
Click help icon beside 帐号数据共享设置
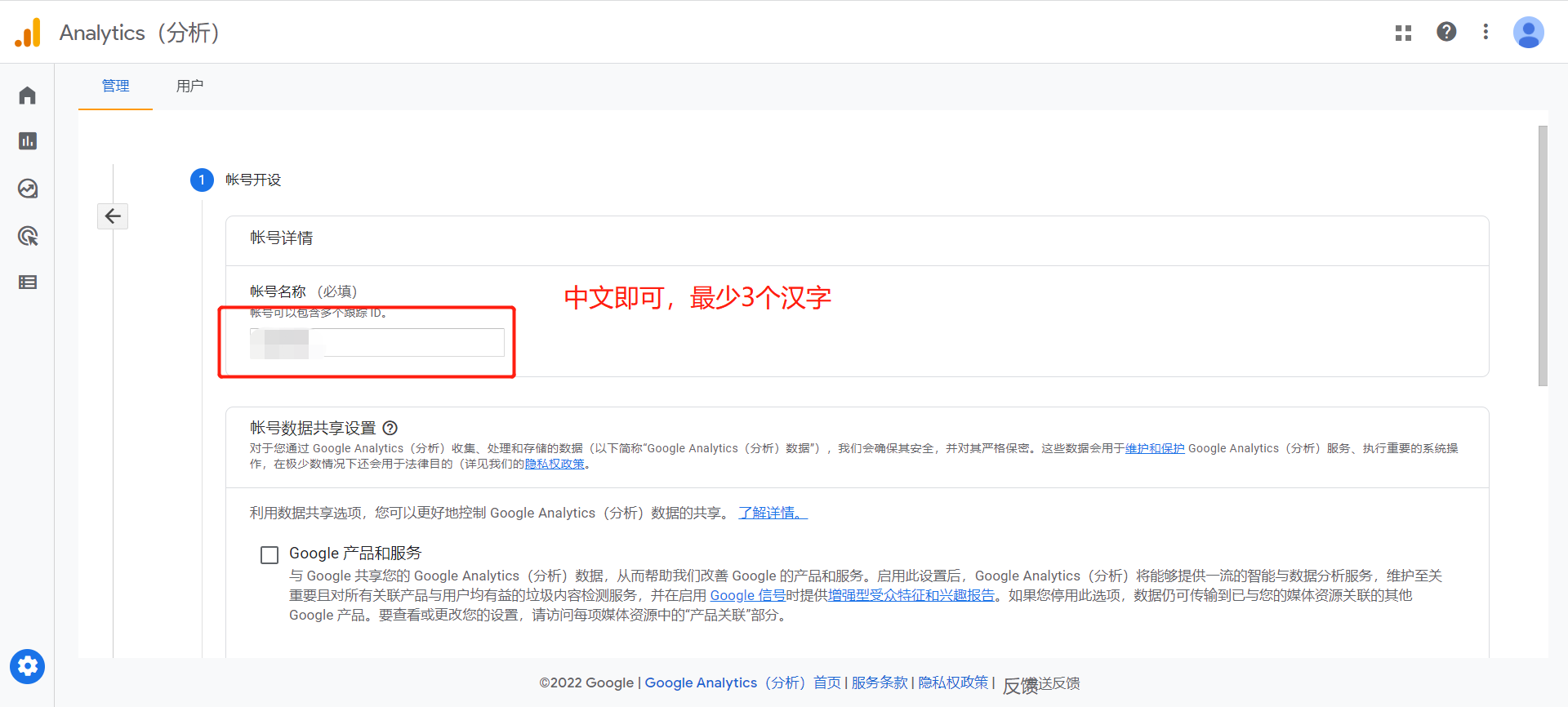(x=390, y=428)
